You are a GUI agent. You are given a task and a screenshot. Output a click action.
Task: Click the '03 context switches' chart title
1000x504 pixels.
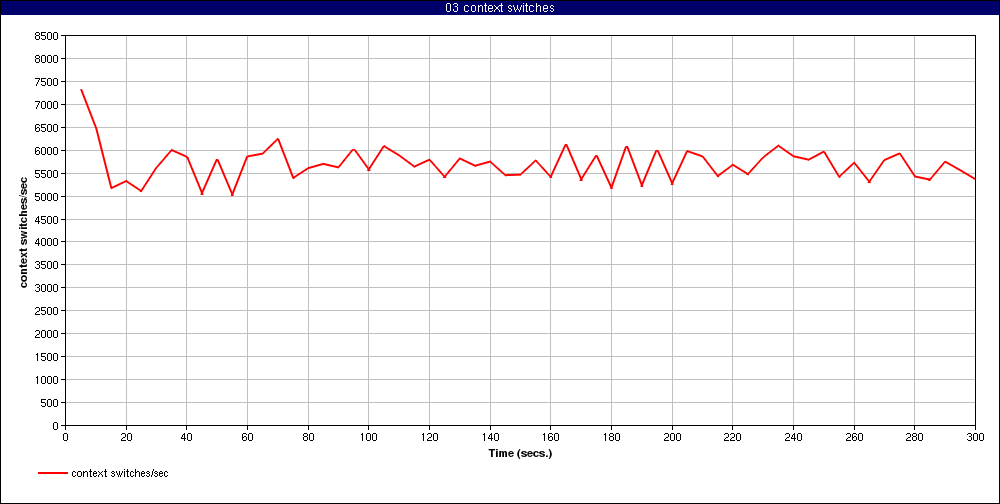[x=499, y=7]
